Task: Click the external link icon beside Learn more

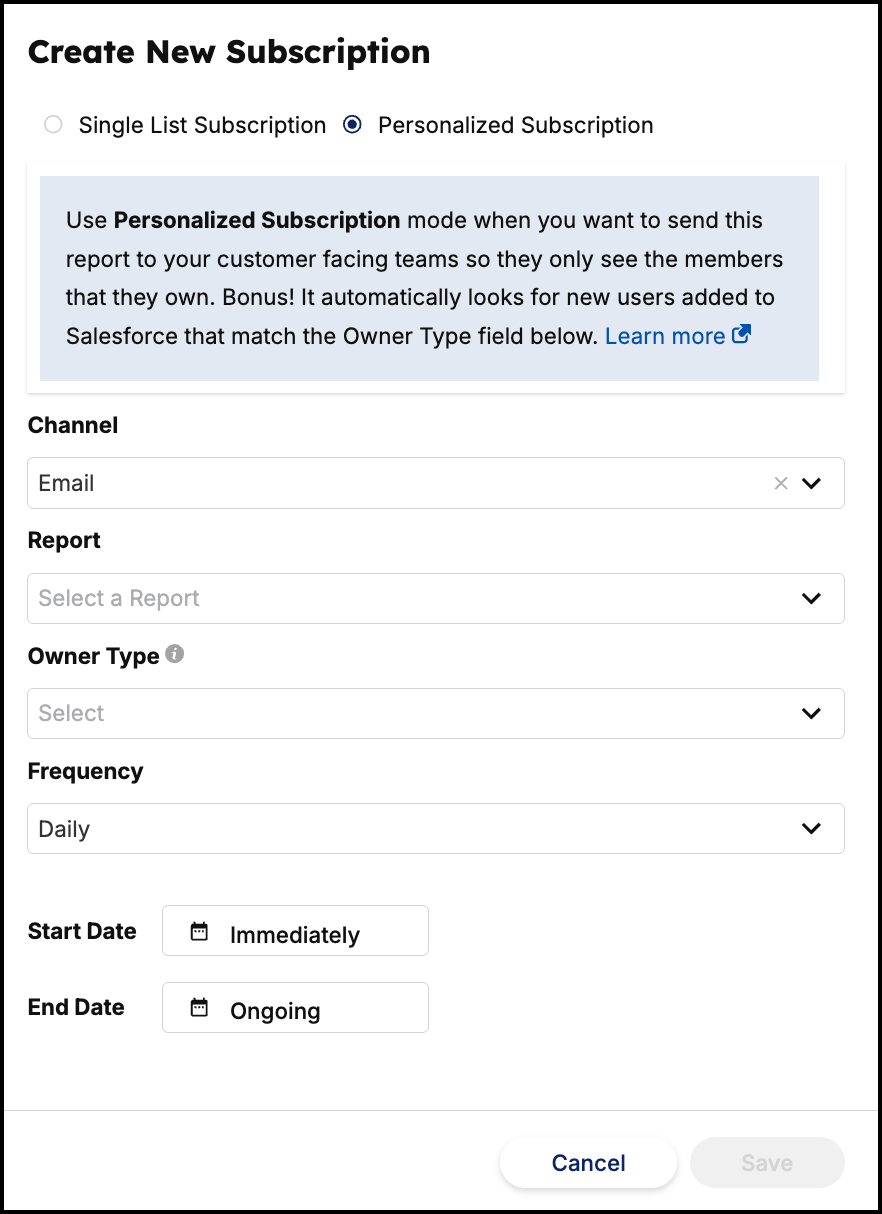Action: (x=741, y=335)
